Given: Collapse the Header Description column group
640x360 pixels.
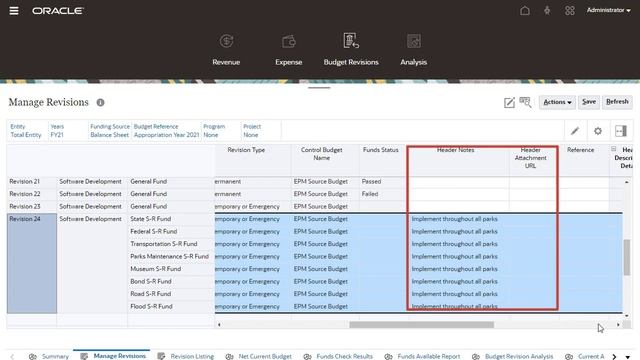Looking at the screenshot, I should click(613, 149).
